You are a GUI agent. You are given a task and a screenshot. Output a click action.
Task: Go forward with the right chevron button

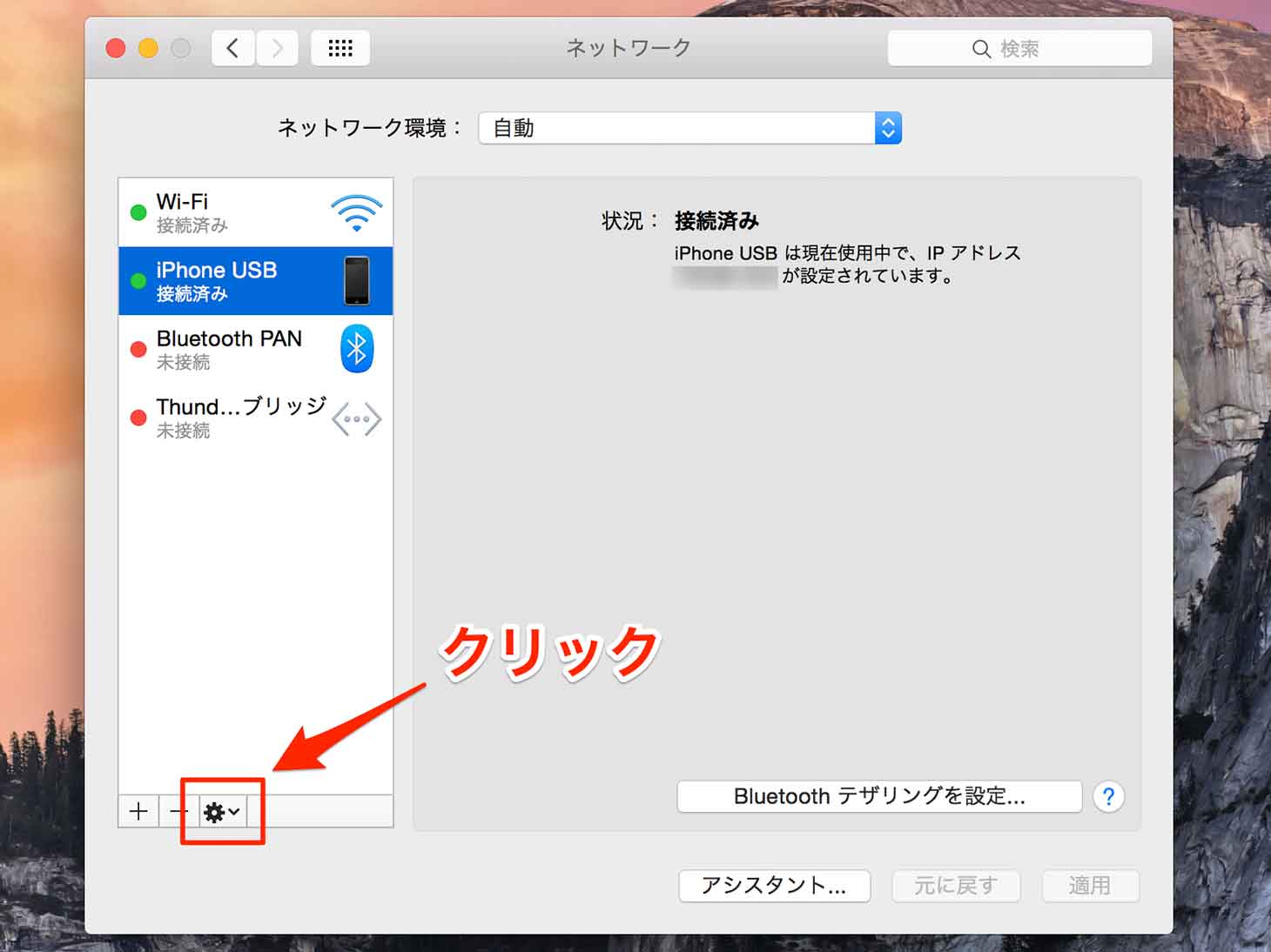click(277, 48)
